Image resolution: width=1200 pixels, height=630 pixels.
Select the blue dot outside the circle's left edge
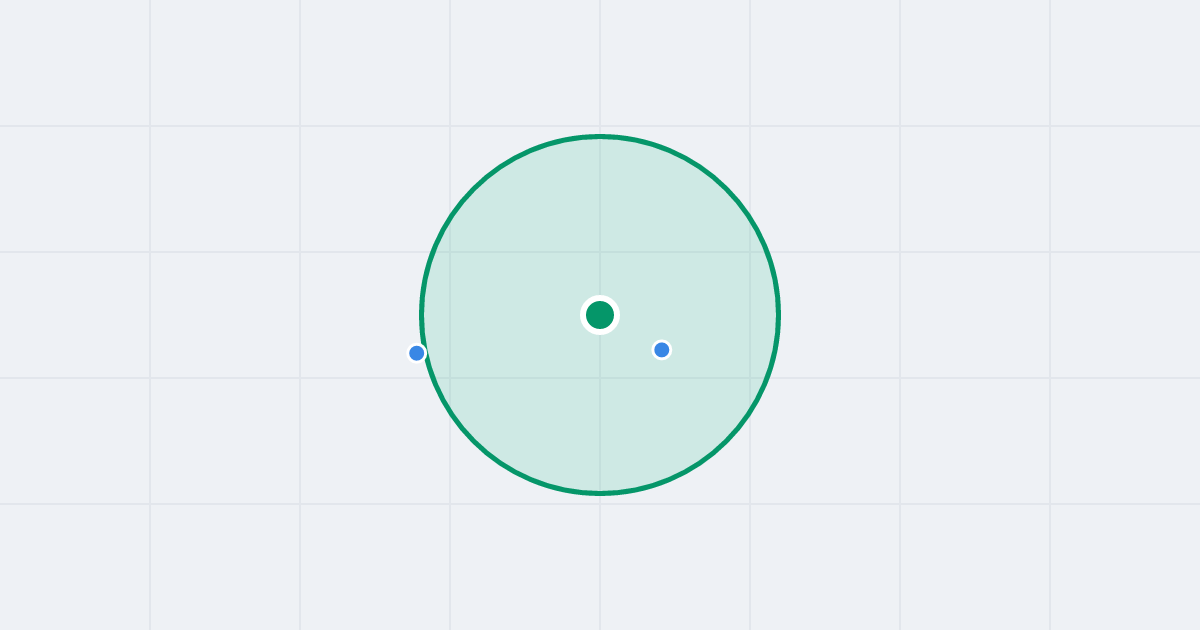[417, 353]
